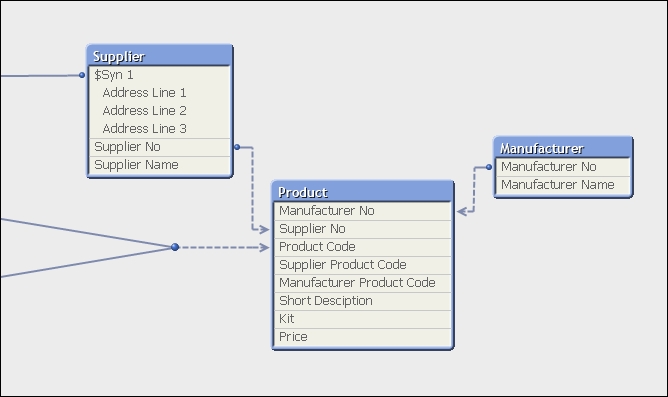Select the Kit field
The width and height of the screenshot is (668, 397).
[x=363, y=319]
